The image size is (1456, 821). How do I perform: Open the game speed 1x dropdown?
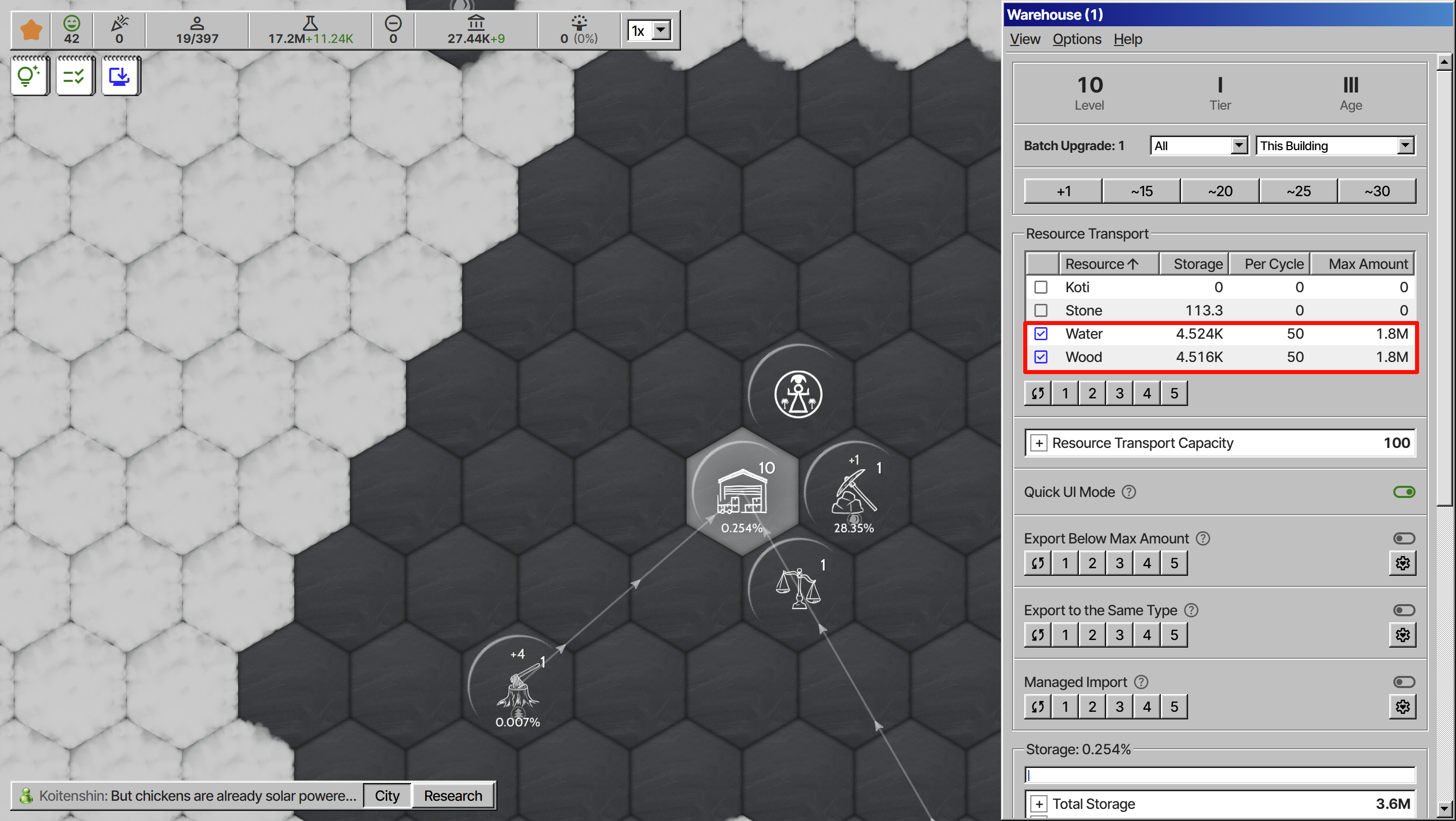(650, 30)
